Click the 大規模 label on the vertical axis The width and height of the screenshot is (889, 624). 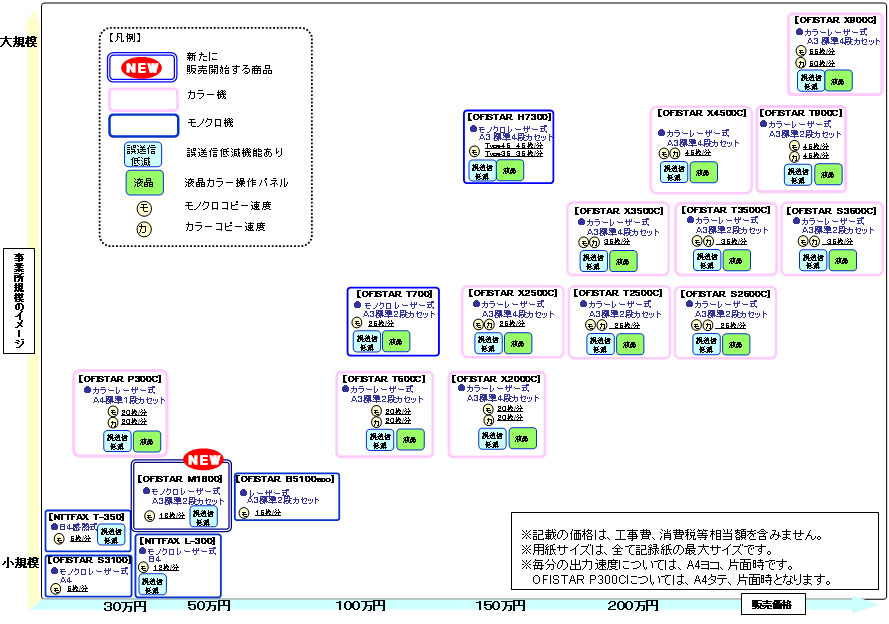coord(19,42)
